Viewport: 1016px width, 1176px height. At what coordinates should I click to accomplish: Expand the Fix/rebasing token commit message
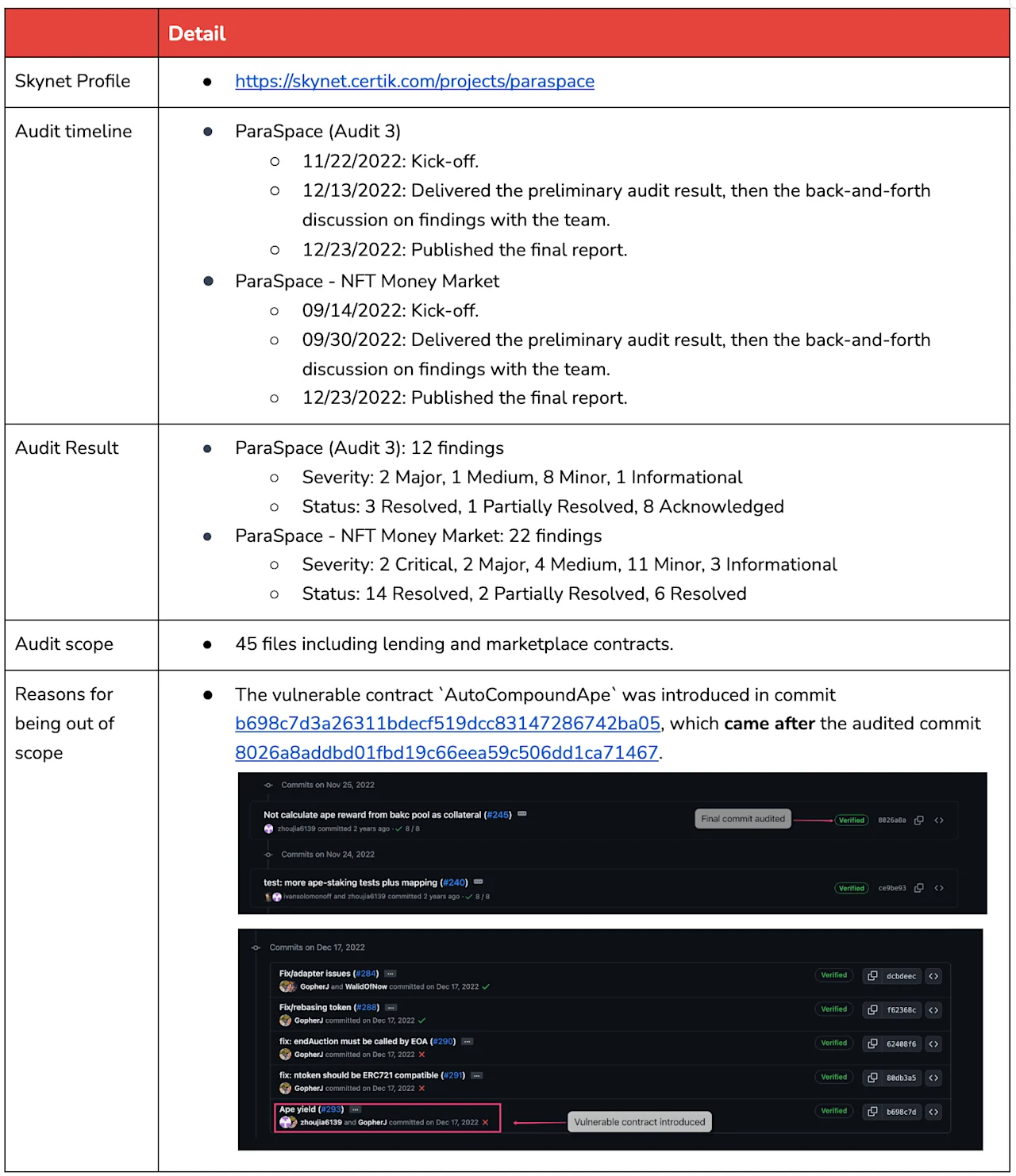pos(391,1008)
